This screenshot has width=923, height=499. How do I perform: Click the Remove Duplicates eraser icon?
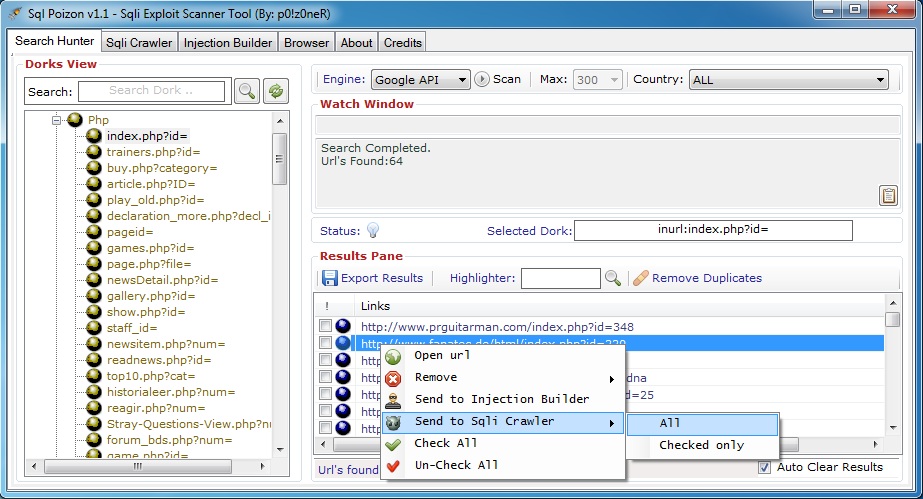point(640,278)
